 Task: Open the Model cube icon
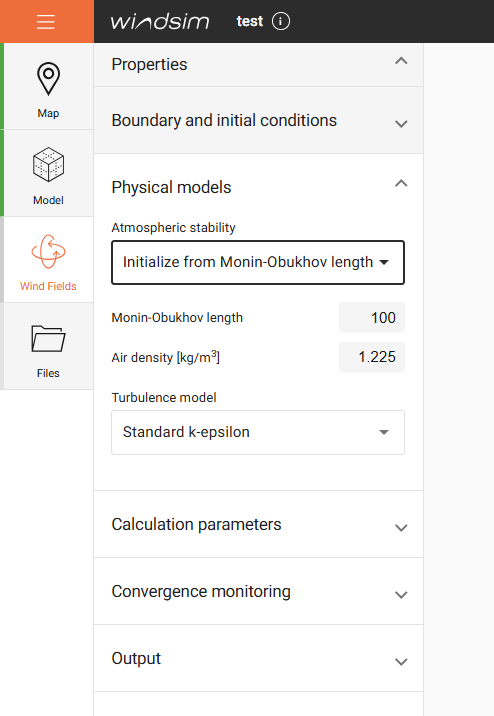click(x=48, y=164)
